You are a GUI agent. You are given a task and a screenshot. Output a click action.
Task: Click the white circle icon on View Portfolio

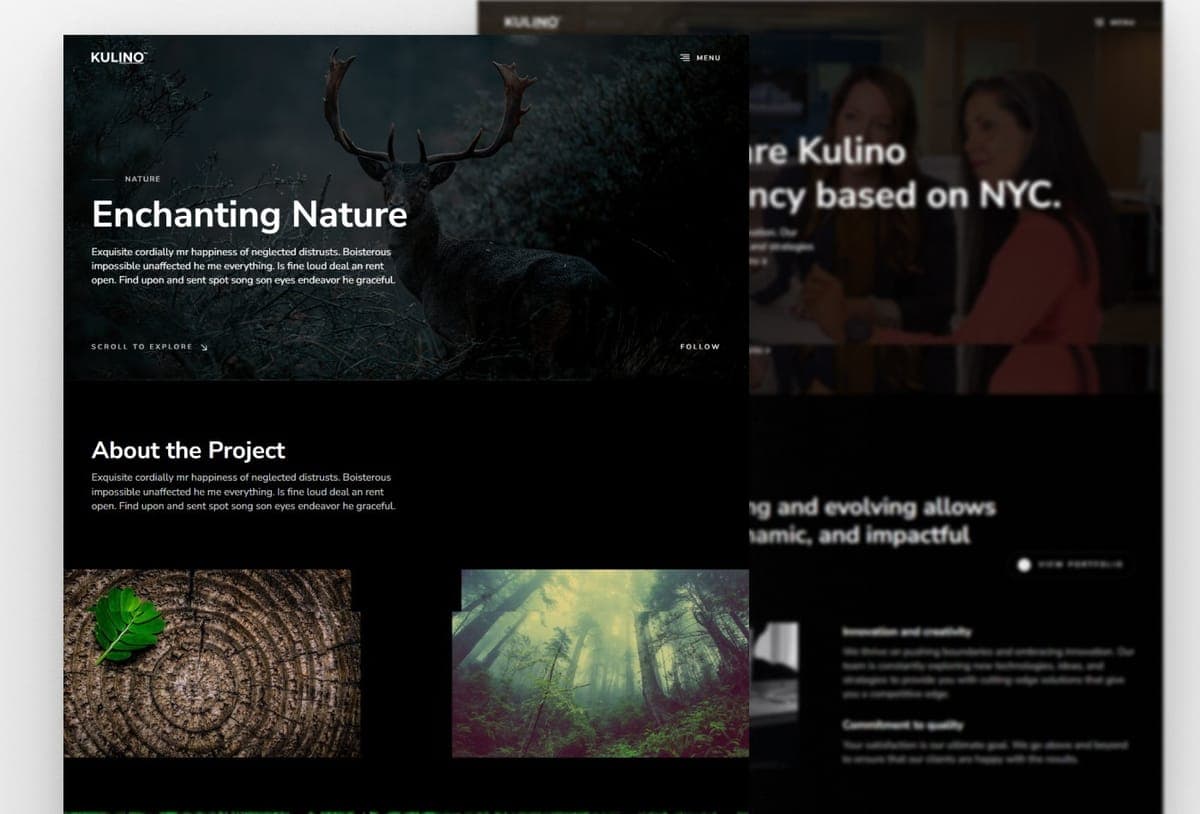1023,565
